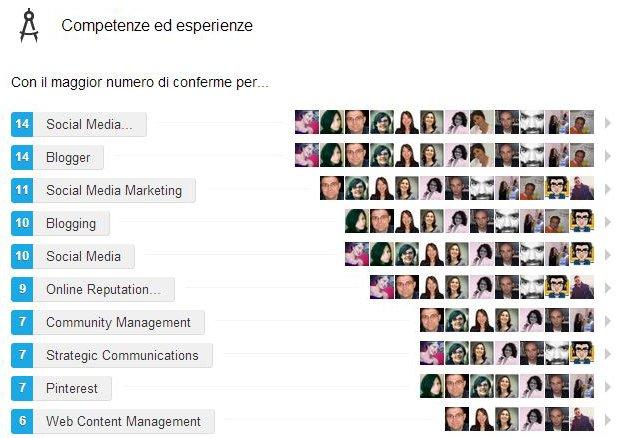Click the 10 count badge beside Blogging
Viewport: 622px width, 438px height.
(x=22, y=223)
